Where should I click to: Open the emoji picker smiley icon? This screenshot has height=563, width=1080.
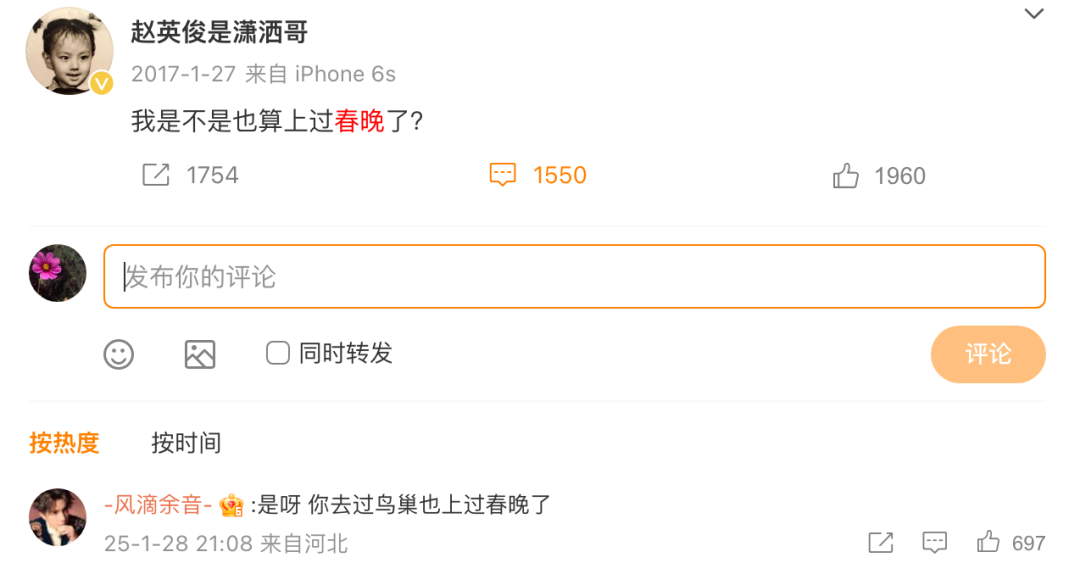point(119,354)
